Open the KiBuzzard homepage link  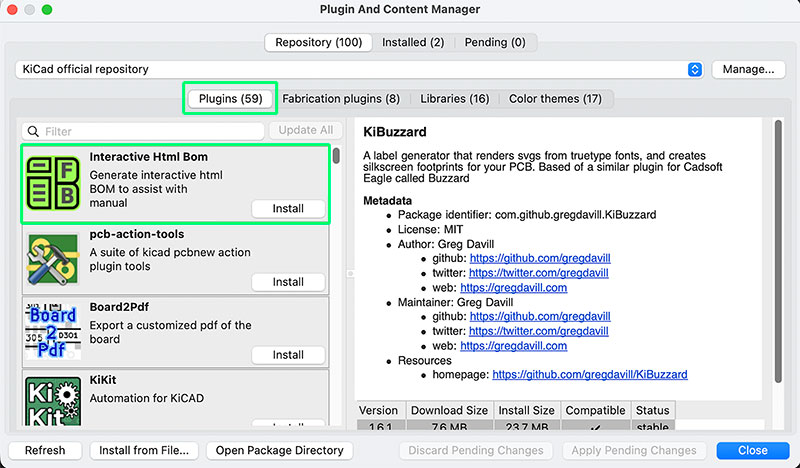(x=590, y=375)
